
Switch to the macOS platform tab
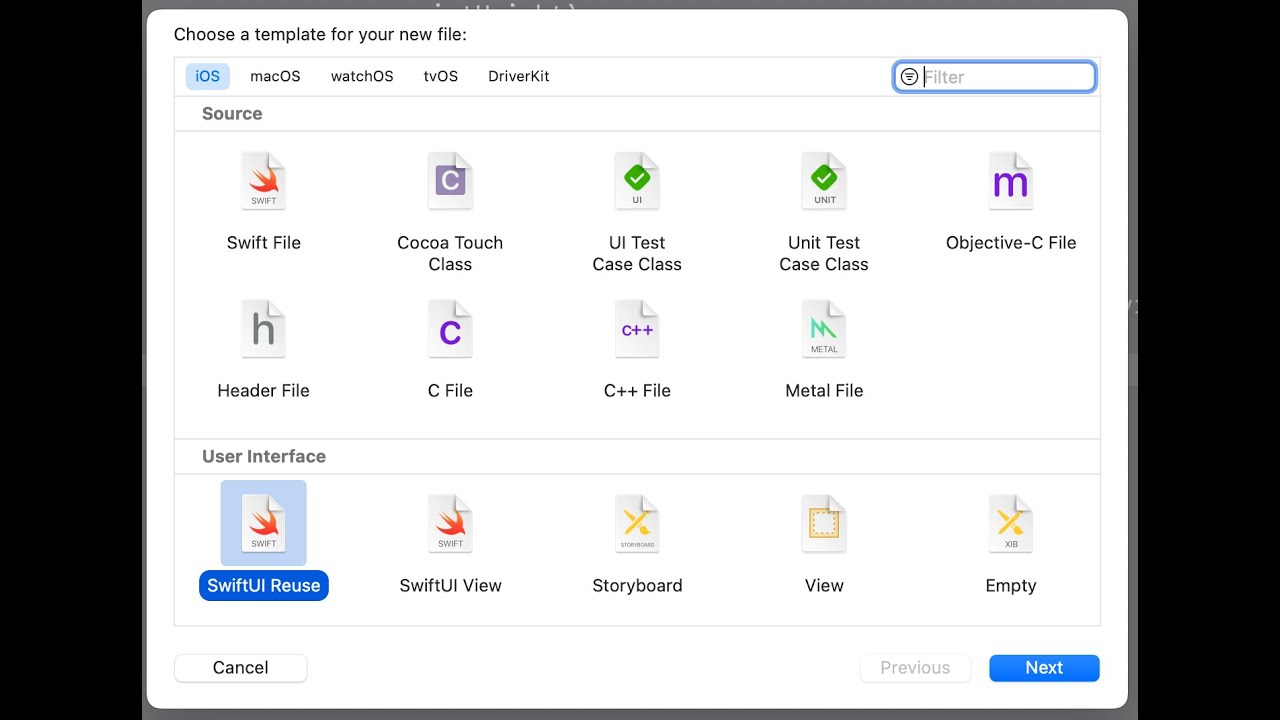click(275, 76)
